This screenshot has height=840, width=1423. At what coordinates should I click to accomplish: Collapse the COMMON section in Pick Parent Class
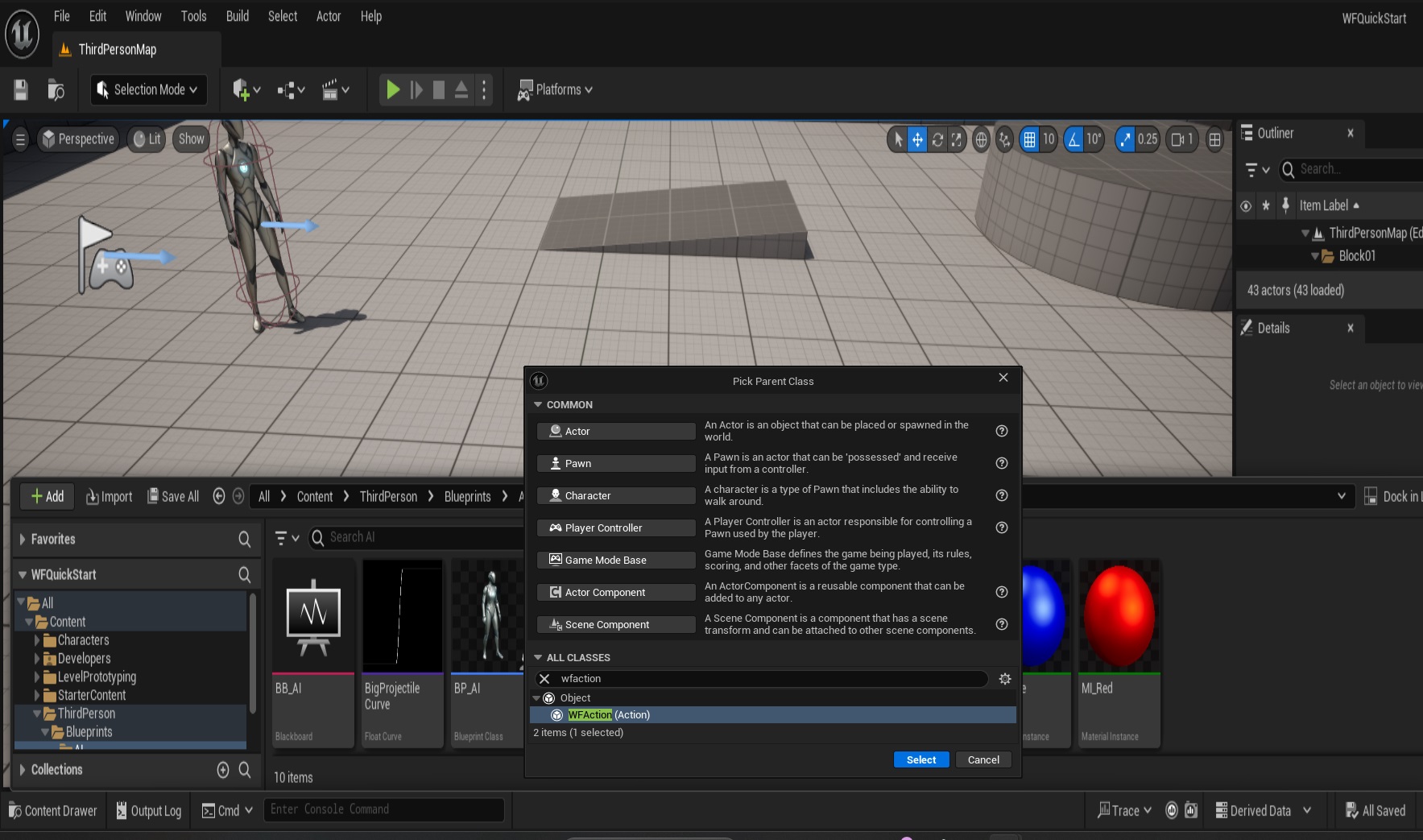538,404
